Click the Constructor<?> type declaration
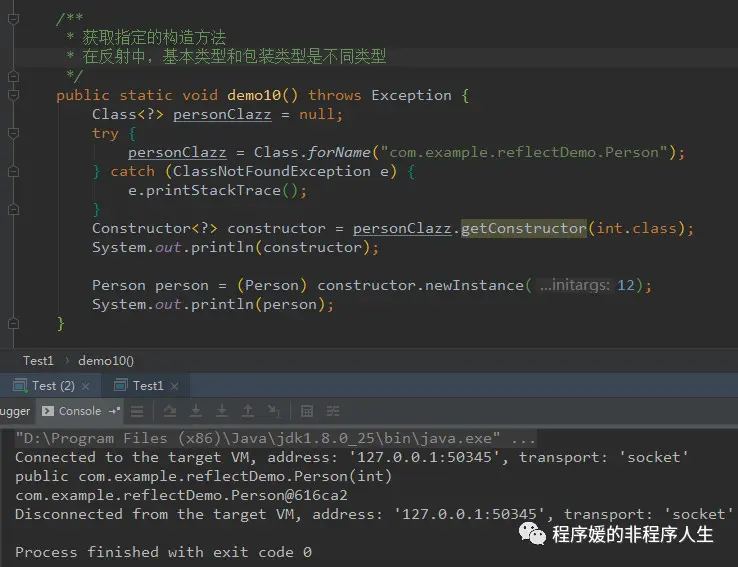This screenshot has width=738, height=567. pos(155,228)
